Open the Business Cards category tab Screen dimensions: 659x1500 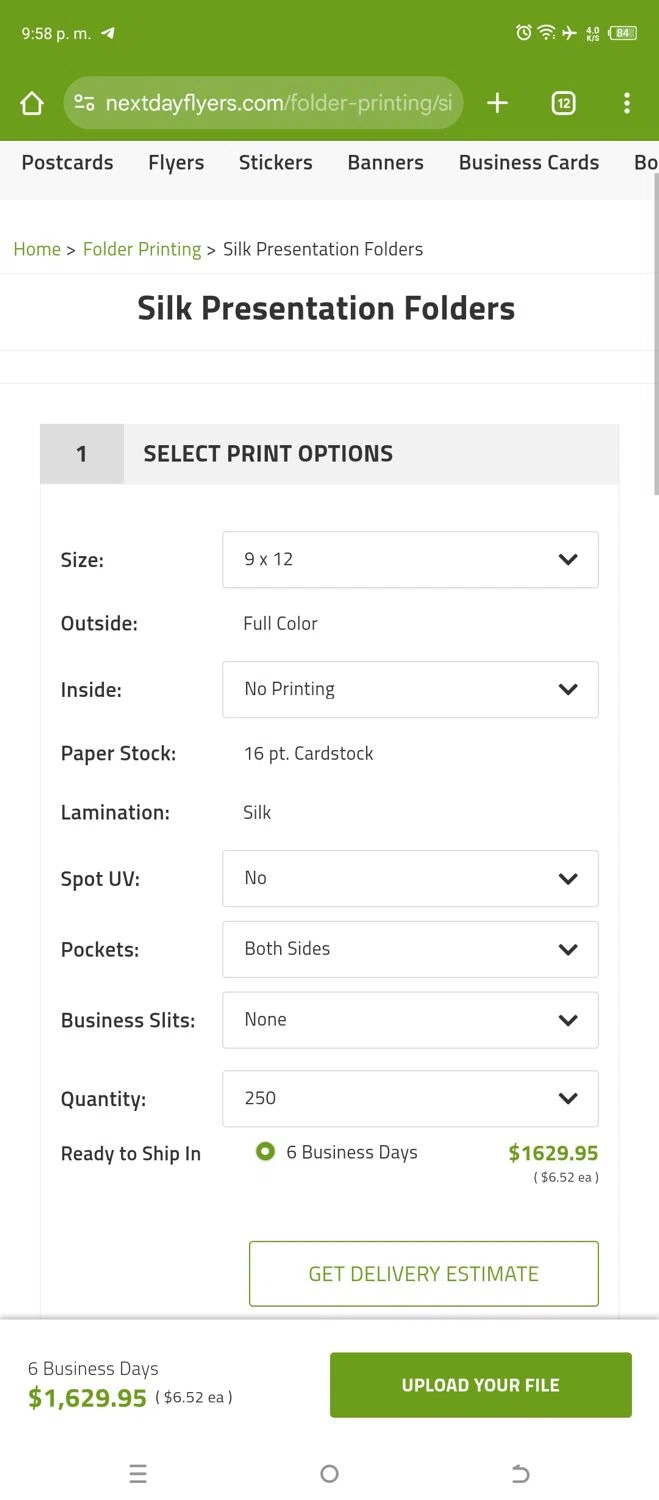coord(528,163)
